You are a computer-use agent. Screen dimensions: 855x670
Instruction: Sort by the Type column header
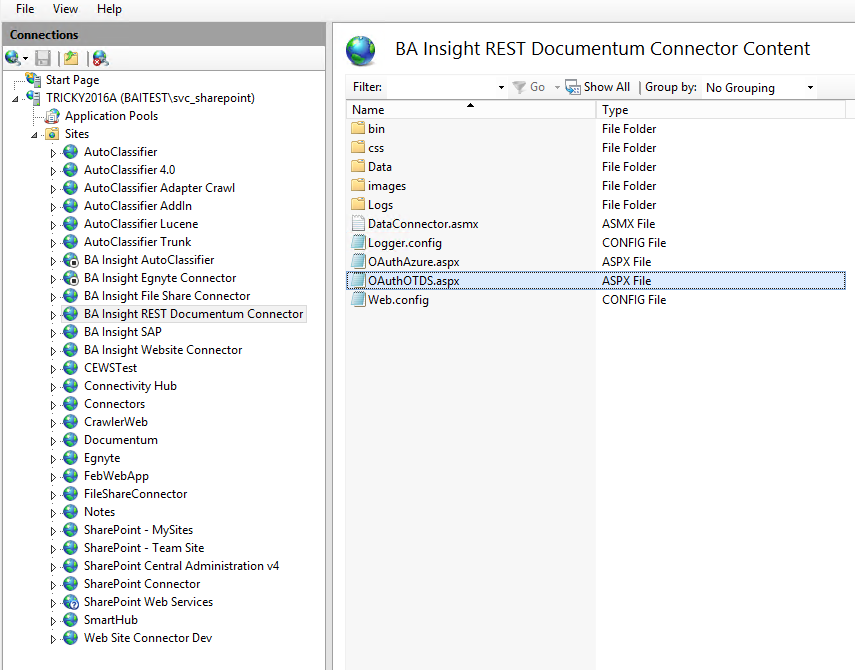[x=615, y=110]
